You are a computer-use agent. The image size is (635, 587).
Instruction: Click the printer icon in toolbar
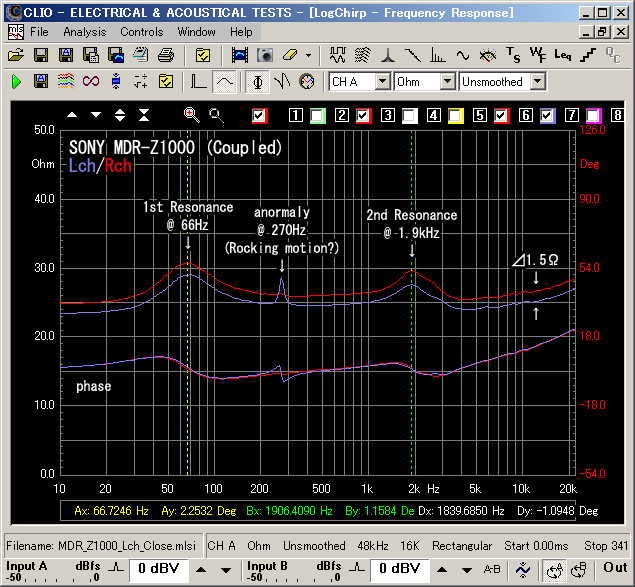coord(166,55)
